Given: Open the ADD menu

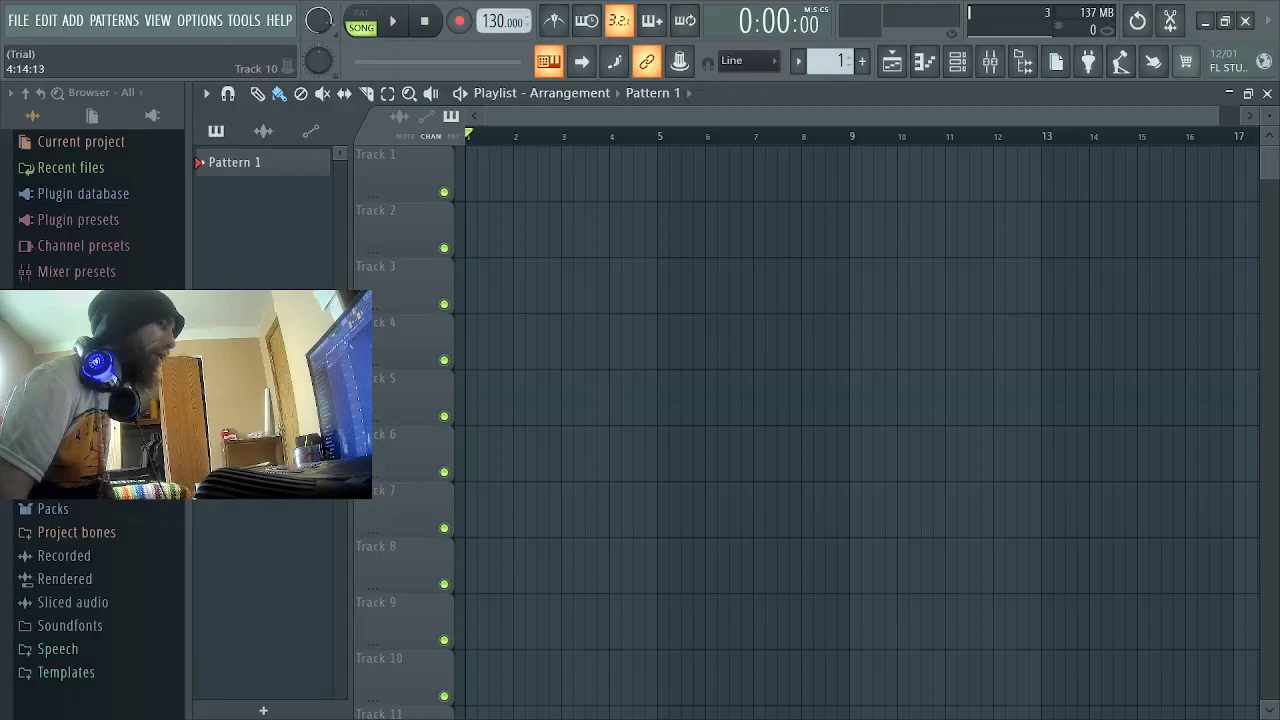Looking at the screenshot, I should click(73, 20).
